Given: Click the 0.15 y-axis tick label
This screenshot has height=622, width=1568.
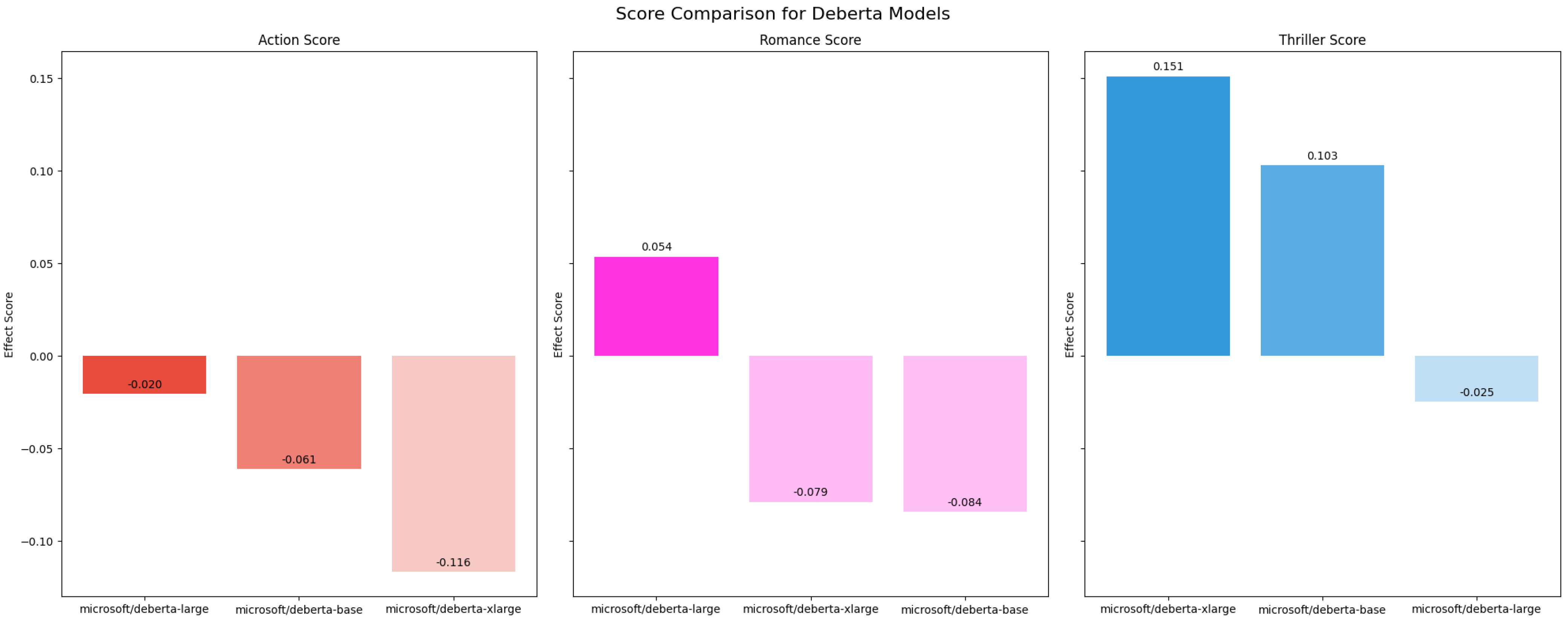Looking at the screenshot, I should click(x=41, y=79).
